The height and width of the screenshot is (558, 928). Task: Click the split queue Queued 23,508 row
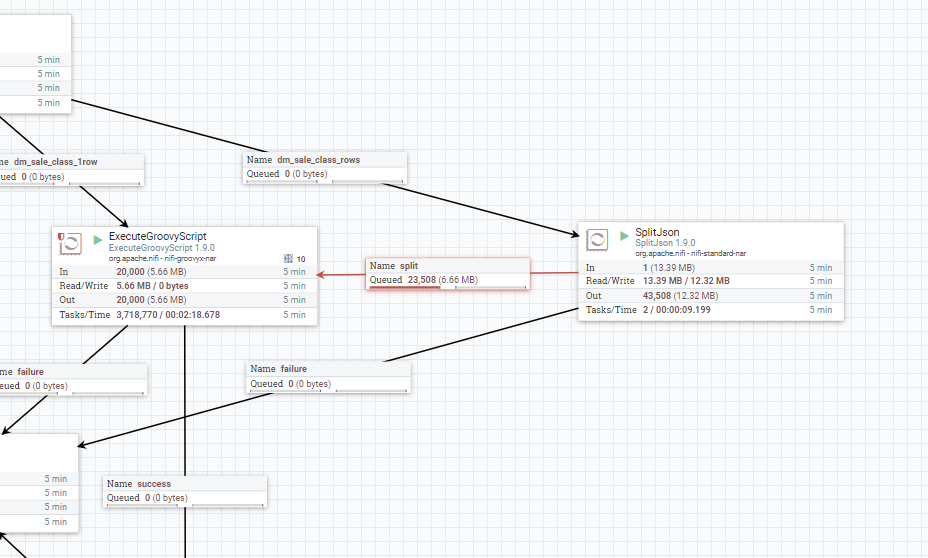tap(447, 280)
